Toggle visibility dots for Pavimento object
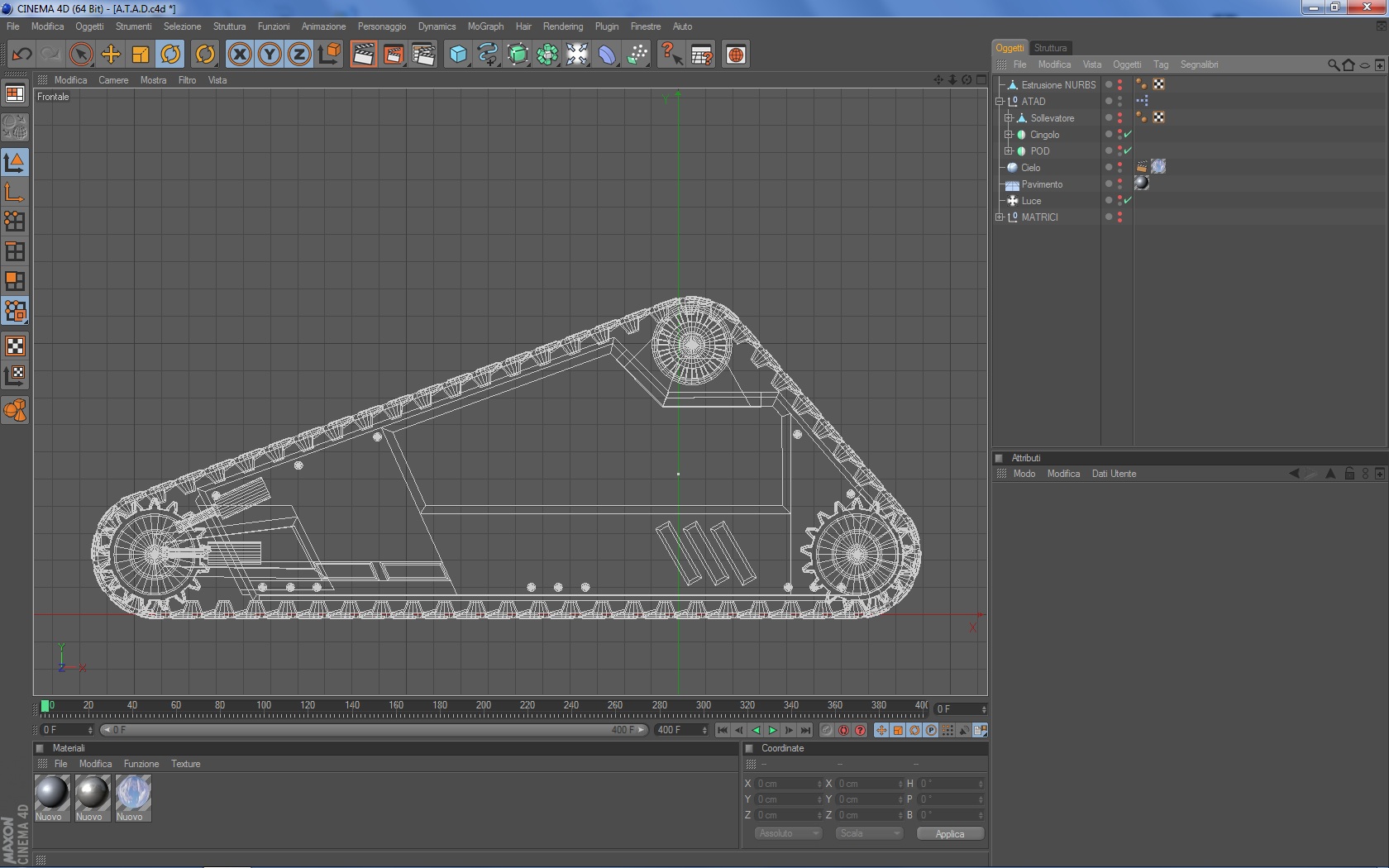 pos(1119,184)
